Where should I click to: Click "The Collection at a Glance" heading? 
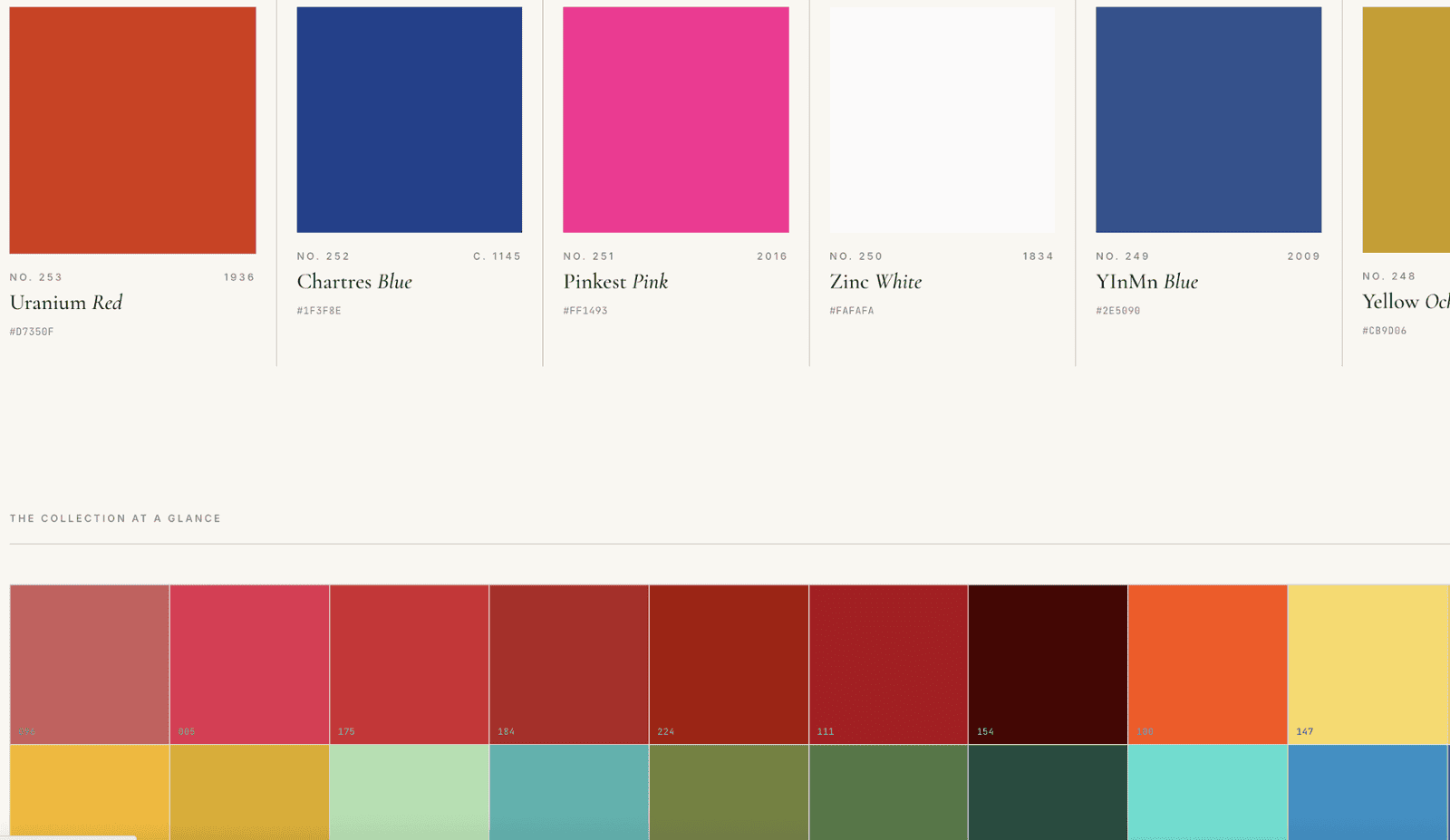[x=115, y=518]
